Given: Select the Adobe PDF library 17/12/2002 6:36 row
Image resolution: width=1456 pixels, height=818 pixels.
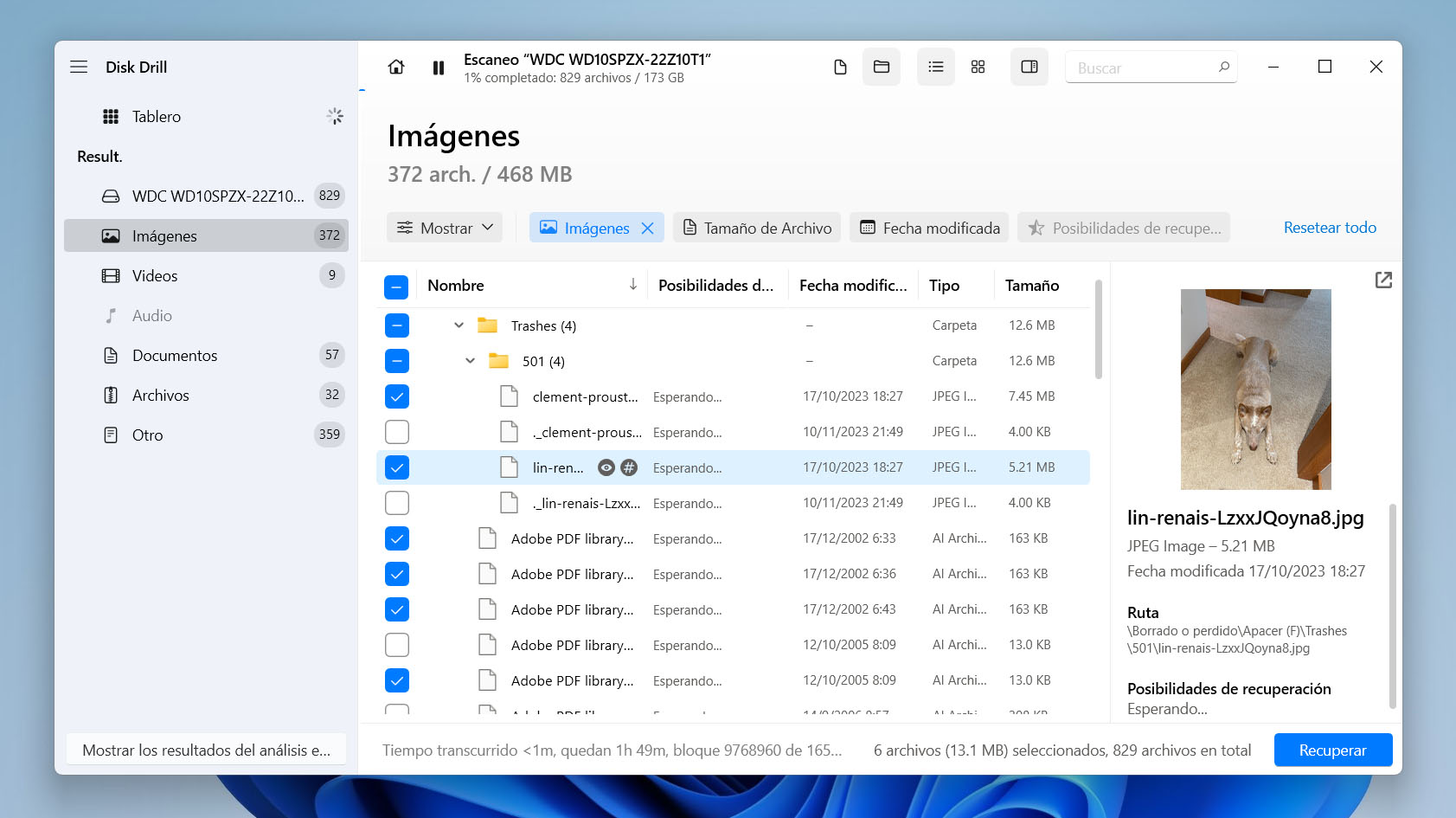Looking at the screenshot, I should (x=734, y=574).
